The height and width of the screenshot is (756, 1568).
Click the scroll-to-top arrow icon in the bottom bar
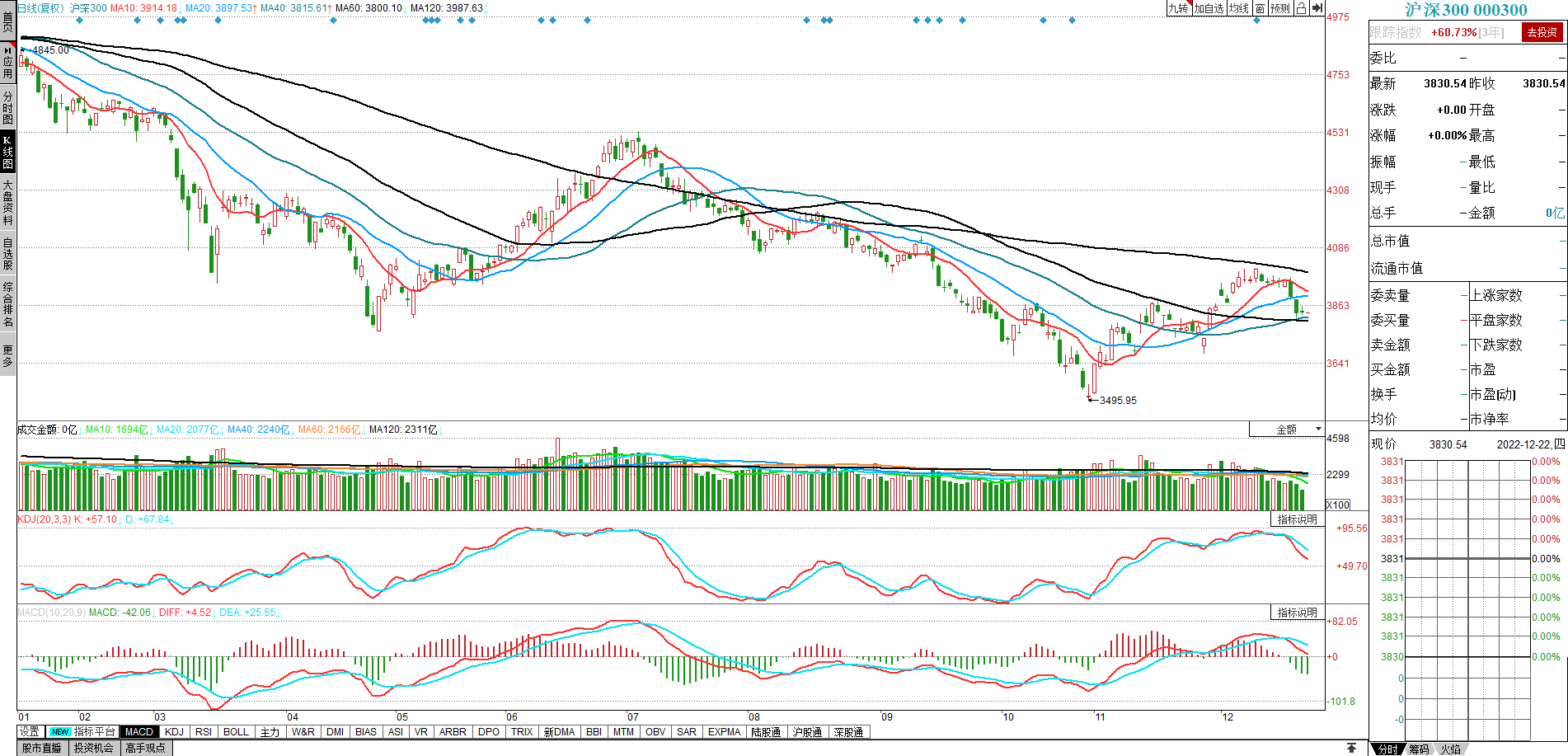[1351, 748]
